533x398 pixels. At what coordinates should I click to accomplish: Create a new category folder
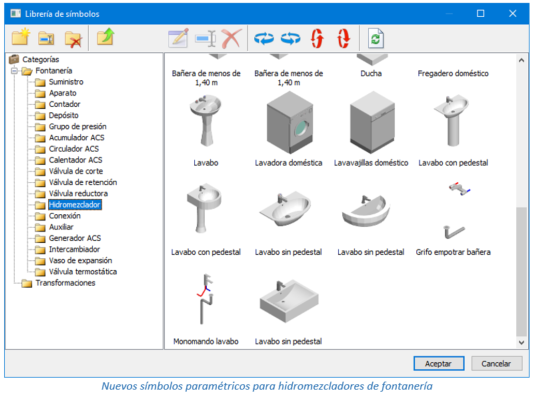click(21, 37)
